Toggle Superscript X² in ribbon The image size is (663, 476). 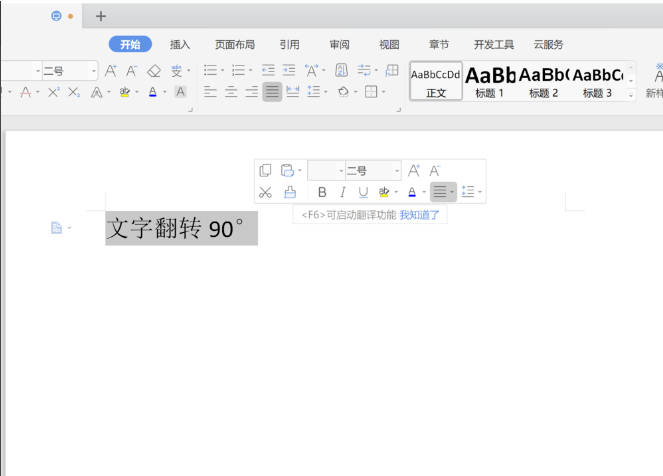tap(54, 92)
